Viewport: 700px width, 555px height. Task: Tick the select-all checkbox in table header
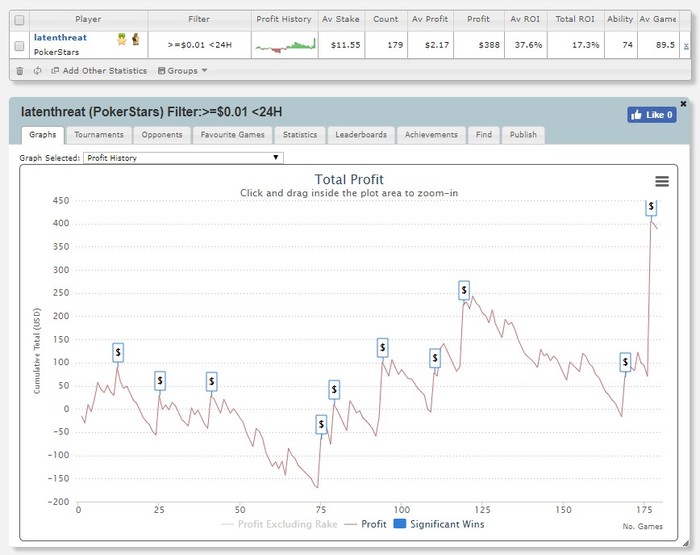(19, 20)
